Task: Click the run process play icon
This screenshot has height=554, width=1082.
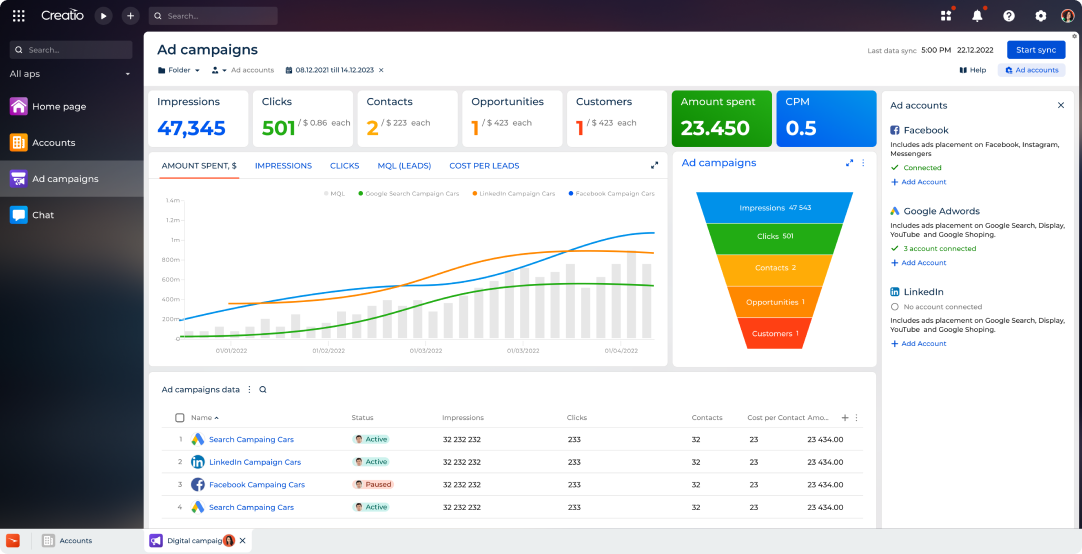Action: point(103,16)
